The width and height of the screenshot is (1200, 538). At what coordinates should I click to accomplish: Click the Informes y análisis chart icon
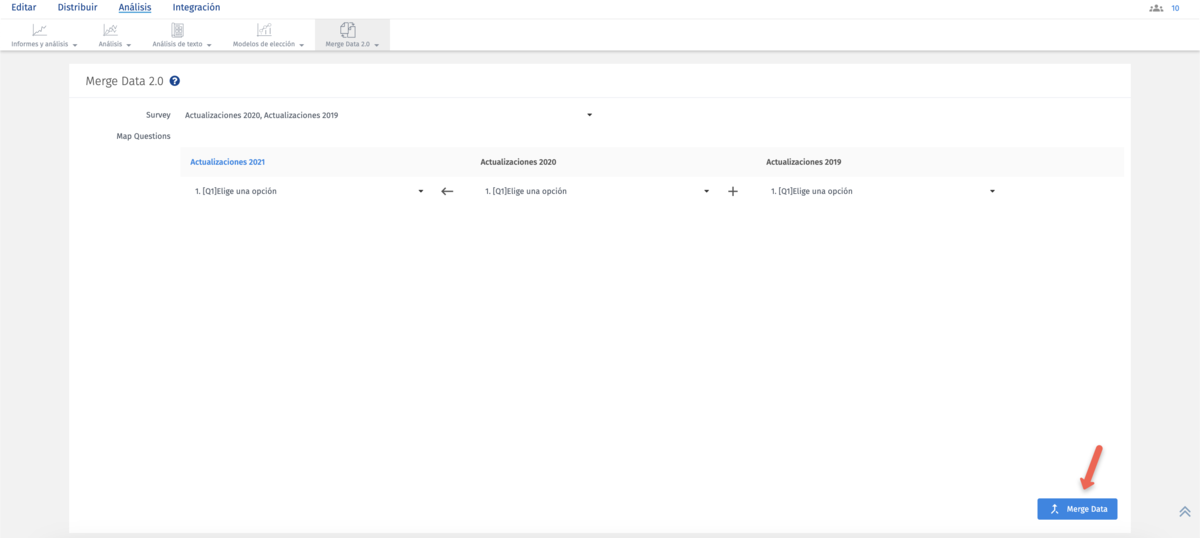pos(39,31)
